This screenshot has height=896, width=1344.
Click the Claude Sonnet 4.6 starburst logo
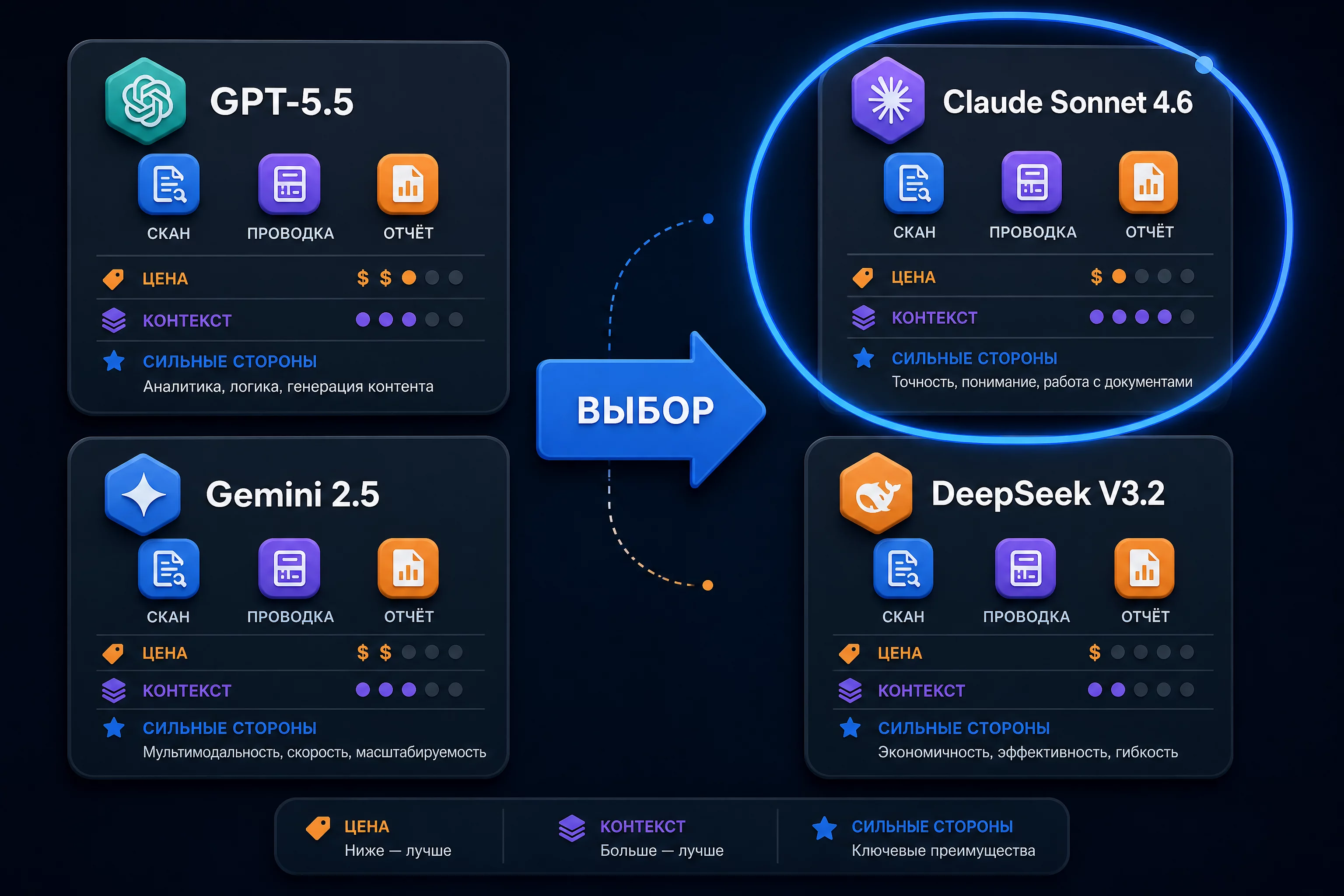(888, 101)
